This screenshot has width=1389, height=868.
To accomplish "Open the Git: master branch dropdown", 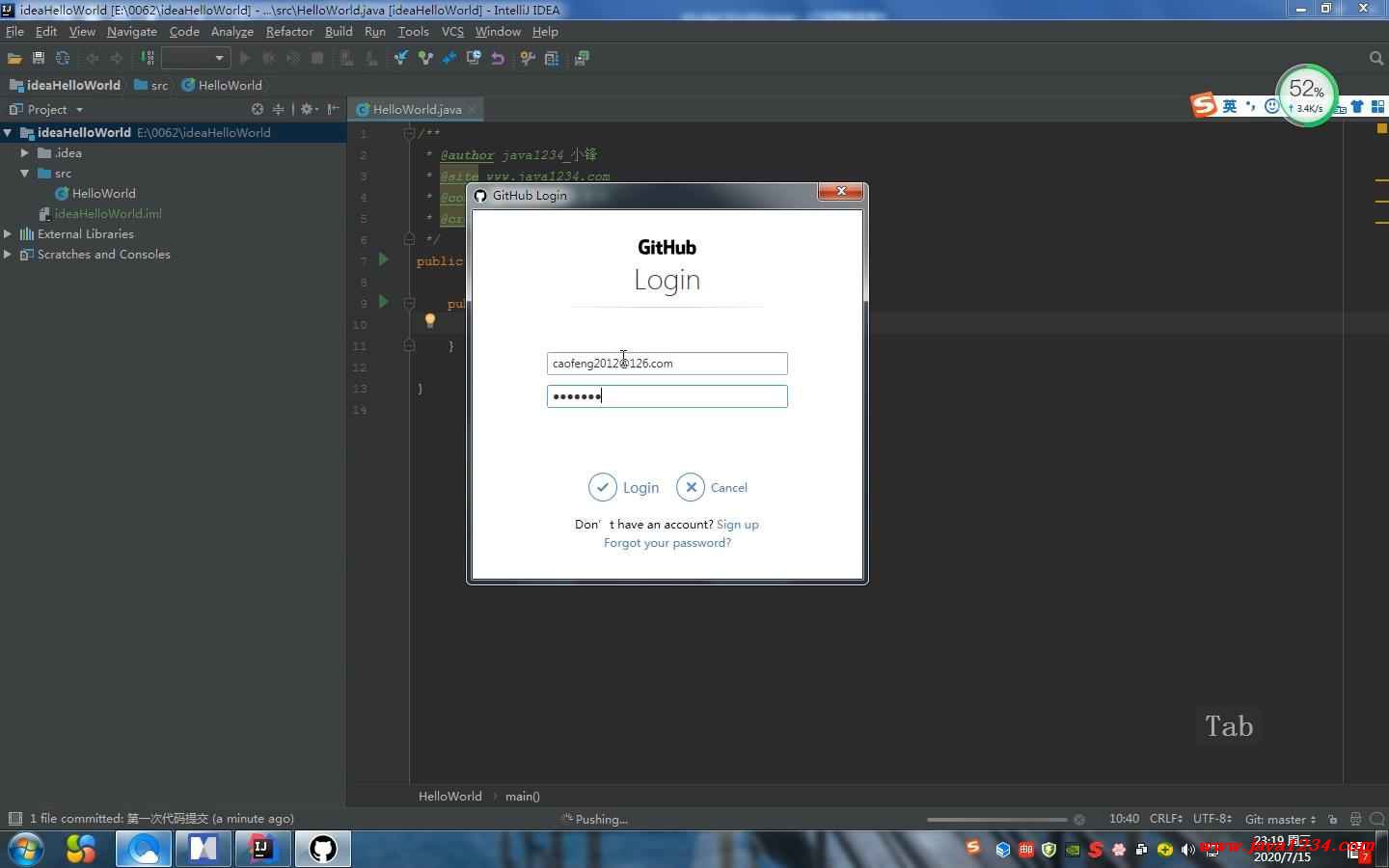I will 1280,819.
